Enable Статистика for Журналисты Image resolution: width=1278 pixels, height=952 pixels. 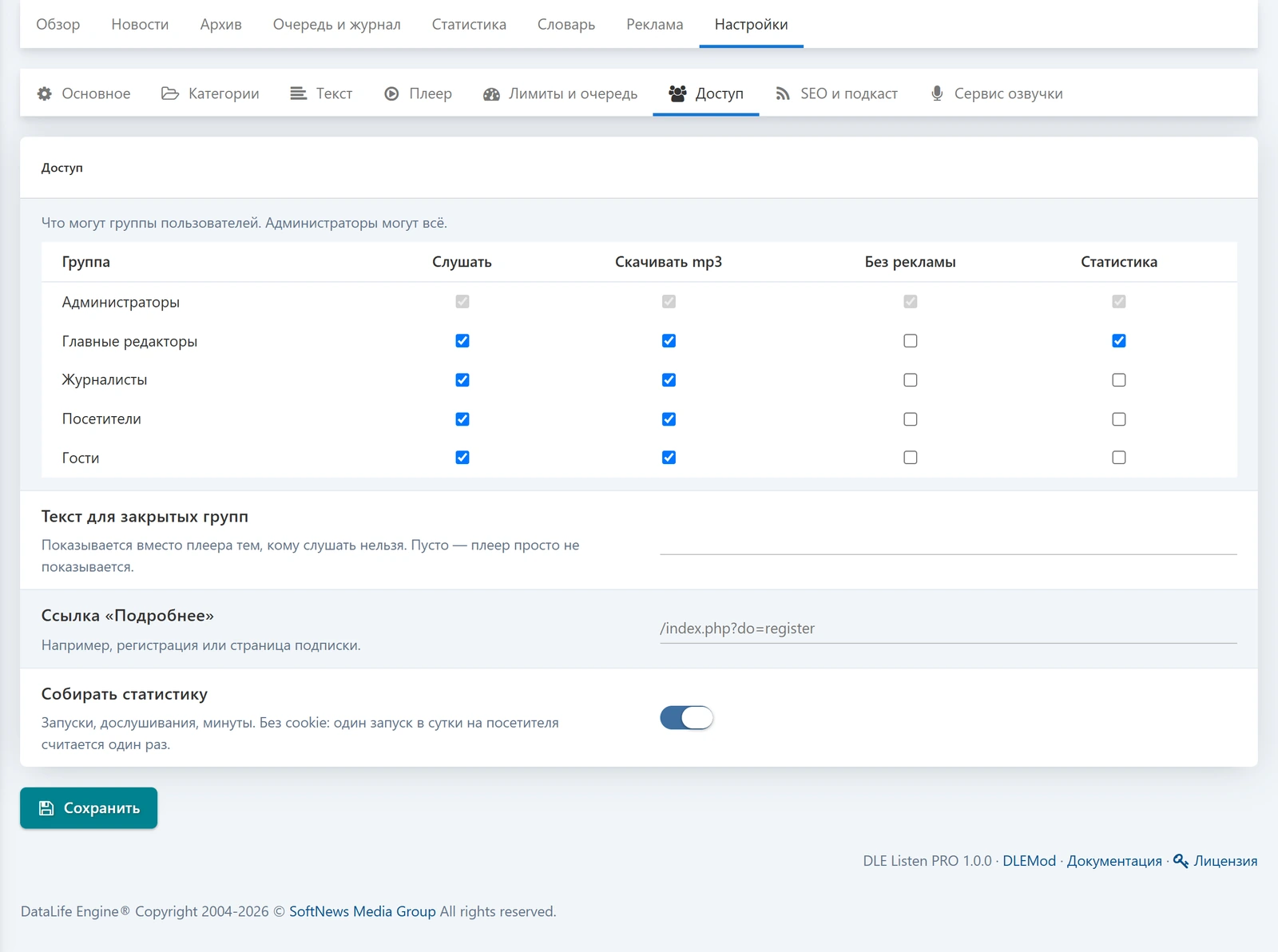(1119, 380)
